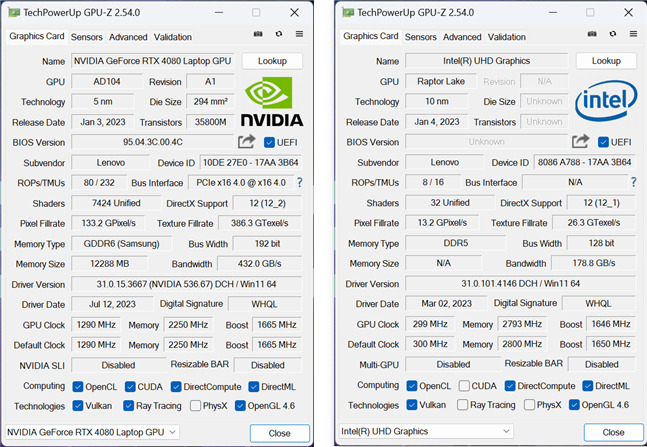
Task: Open Intel(R) UHD Graphics GPU selector dropdown
Action: tap(426, 431)
